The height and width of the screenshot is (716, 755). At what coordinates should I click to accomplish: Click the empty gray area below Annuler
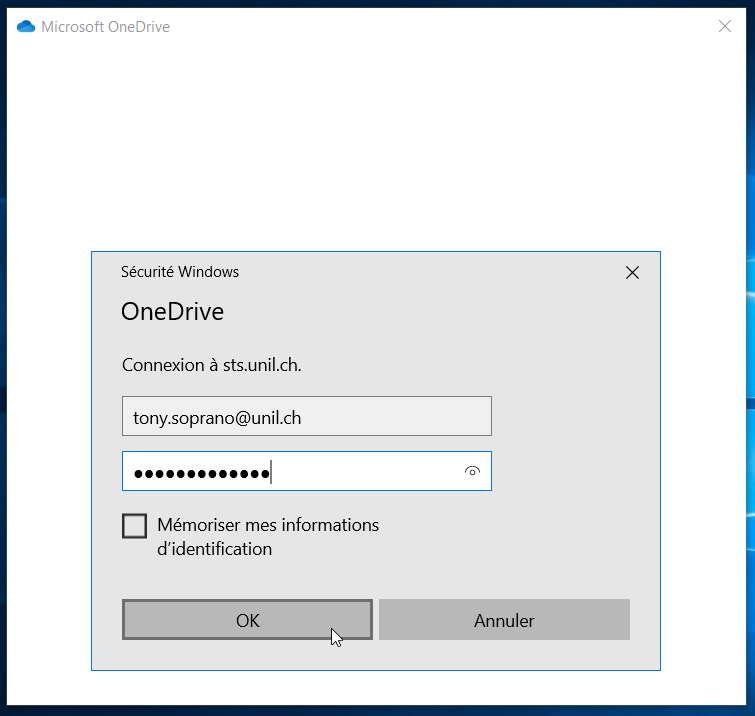point(504,655)
